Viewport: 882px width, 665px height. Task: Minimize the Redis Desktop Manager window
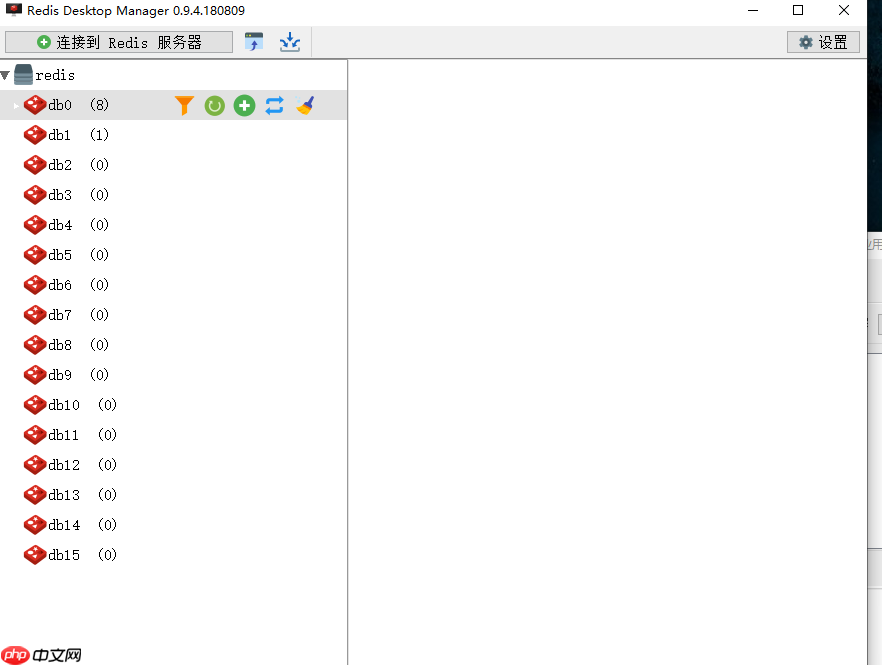click(x=753, y=10)
